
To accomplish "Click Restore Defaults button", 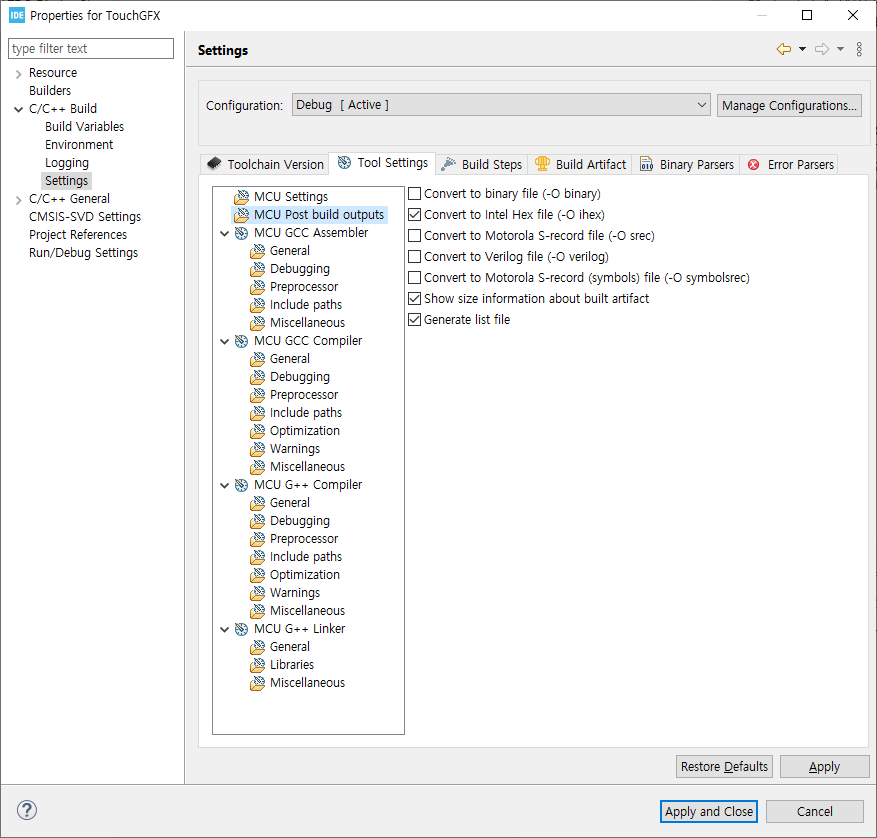I will click(x=724, y=766).
